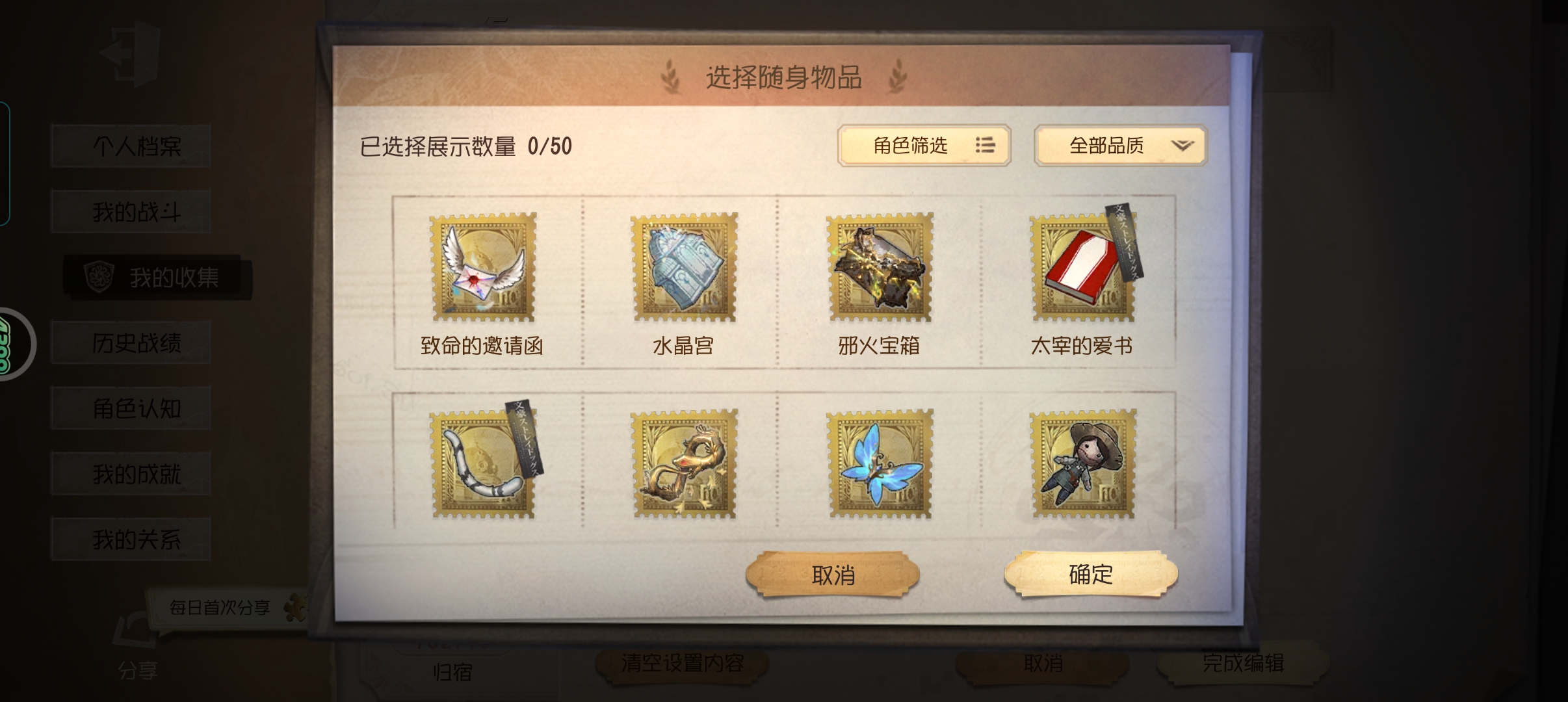The image size is (1568, 702).
Task: Open the 角色筛选 character filter
Action: tap(924, 146)
